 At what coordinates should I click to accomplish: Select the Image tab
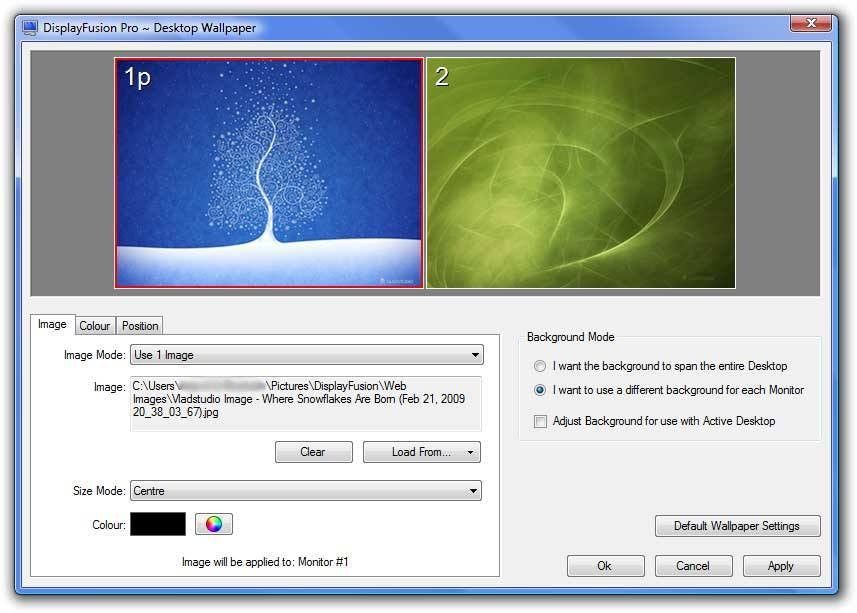point(52,323)
